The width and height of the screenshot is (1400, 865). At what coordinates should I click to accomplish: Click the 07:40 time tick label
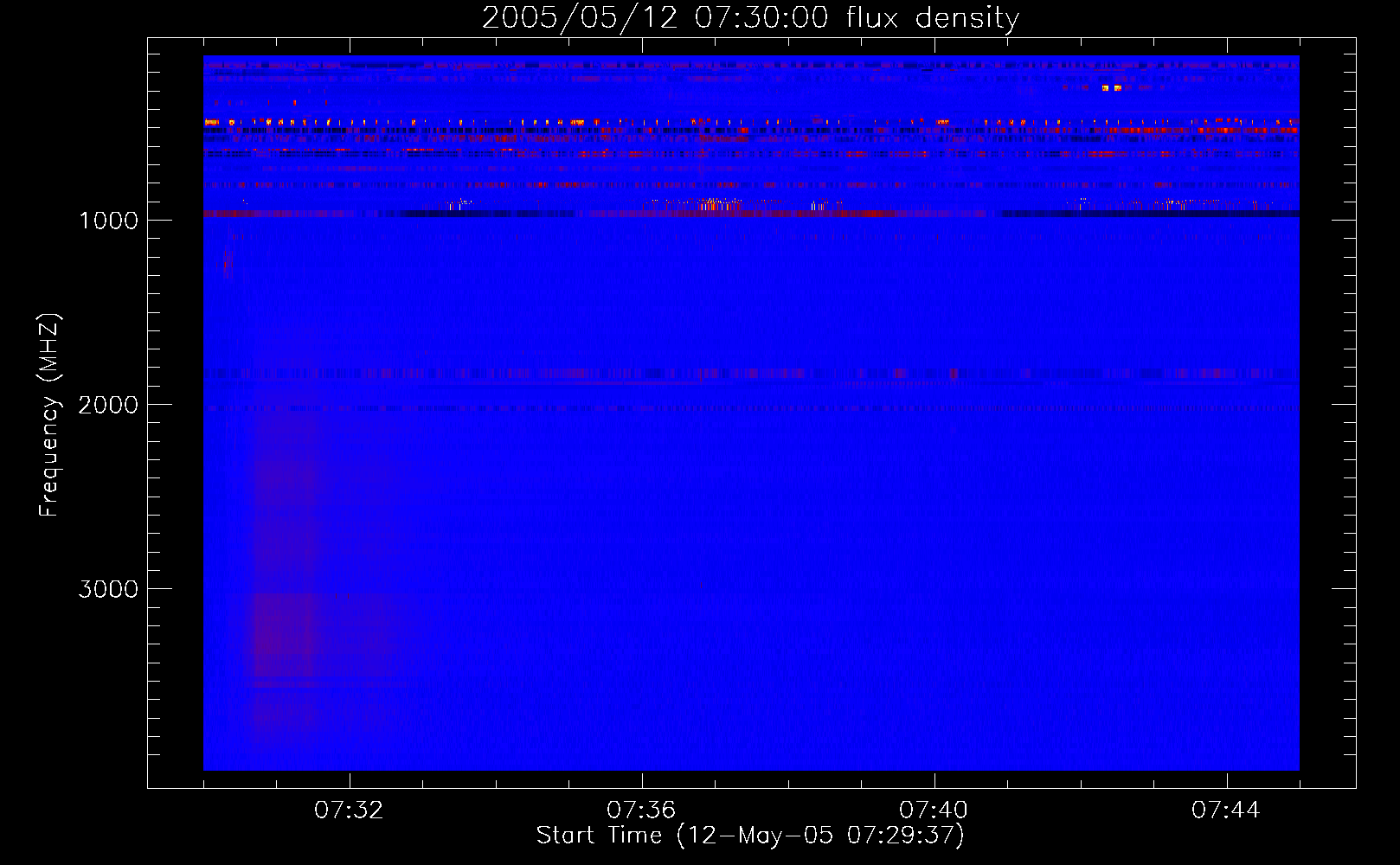pos(934,811)
